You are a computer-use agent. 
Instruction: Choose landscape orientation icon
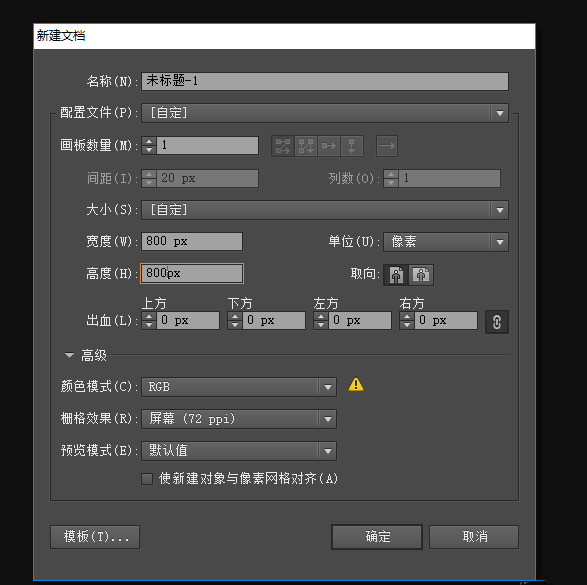pos(421,275)
